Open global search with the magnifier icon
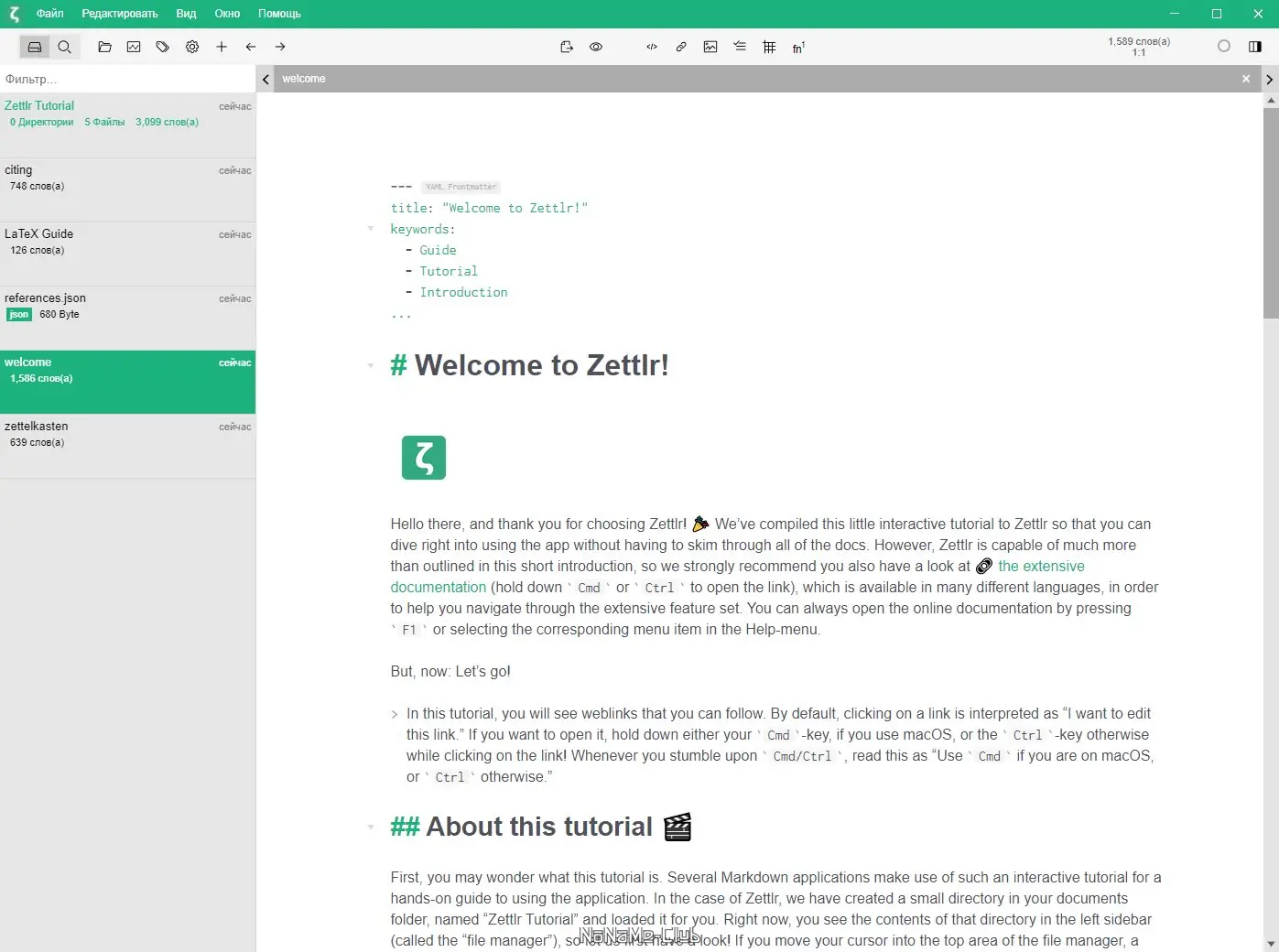This screenshot has width=1279, height=952. coord(64,47)
